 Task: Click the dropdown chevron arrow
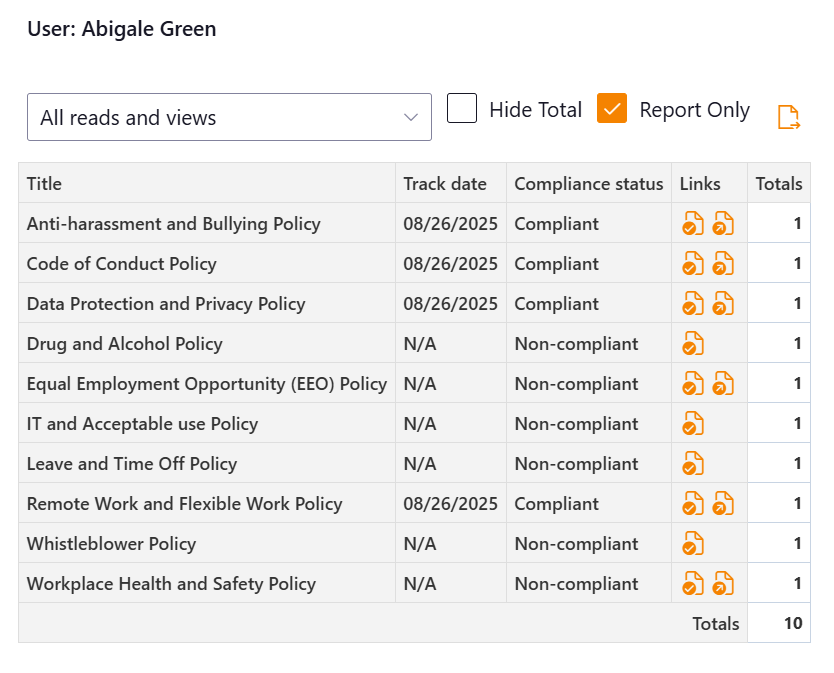(x=411, y=118)
